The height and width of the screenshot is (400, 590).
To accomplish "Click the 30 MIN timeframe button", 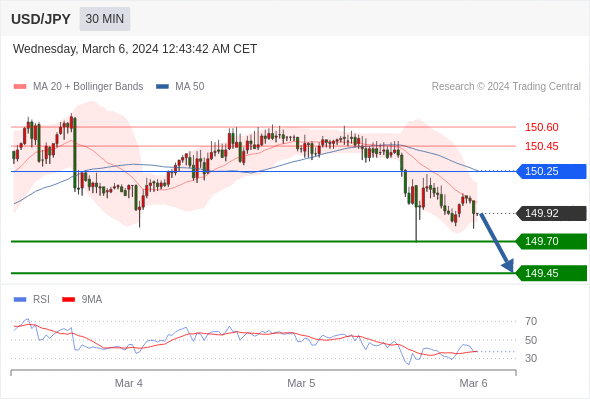I will click(105, 19).
